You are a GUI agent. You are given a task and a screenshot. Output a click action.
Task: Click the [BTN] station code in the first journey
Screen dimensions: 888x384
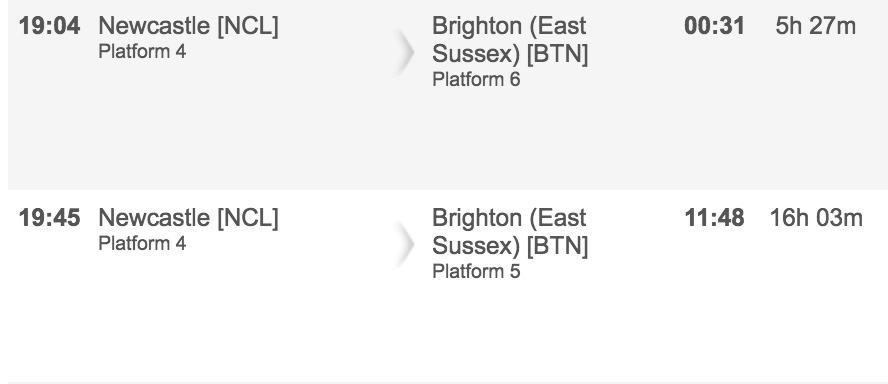(557, 54)
